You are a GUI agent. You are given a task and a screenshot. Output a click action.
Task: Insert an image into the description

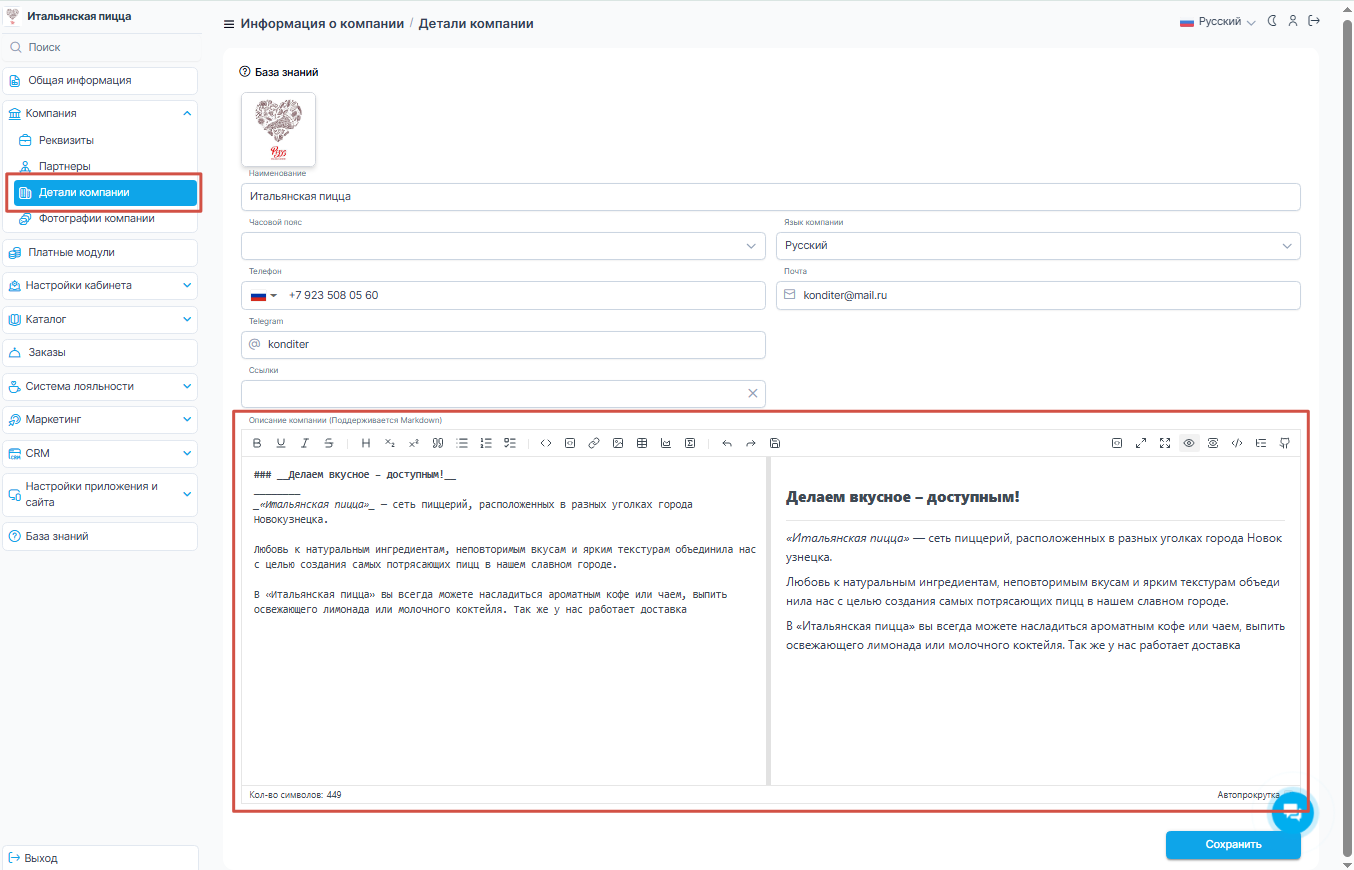coord(618,443)
